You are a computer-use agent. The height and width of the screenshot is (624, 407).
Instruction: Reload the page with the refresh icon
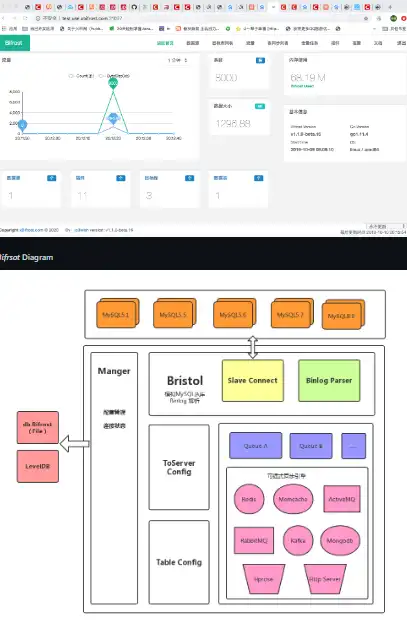click(x=25, y=18)
